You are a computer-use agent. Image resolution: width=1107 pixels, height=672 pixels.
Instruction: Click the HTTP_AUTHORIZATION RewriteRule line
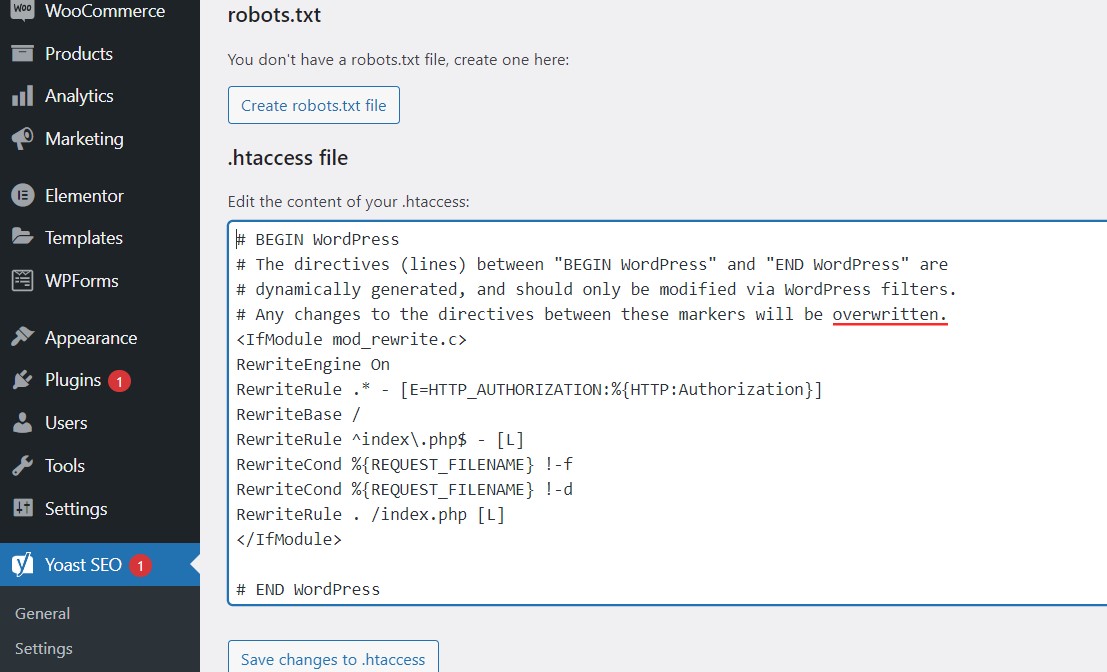pos(529,390)
